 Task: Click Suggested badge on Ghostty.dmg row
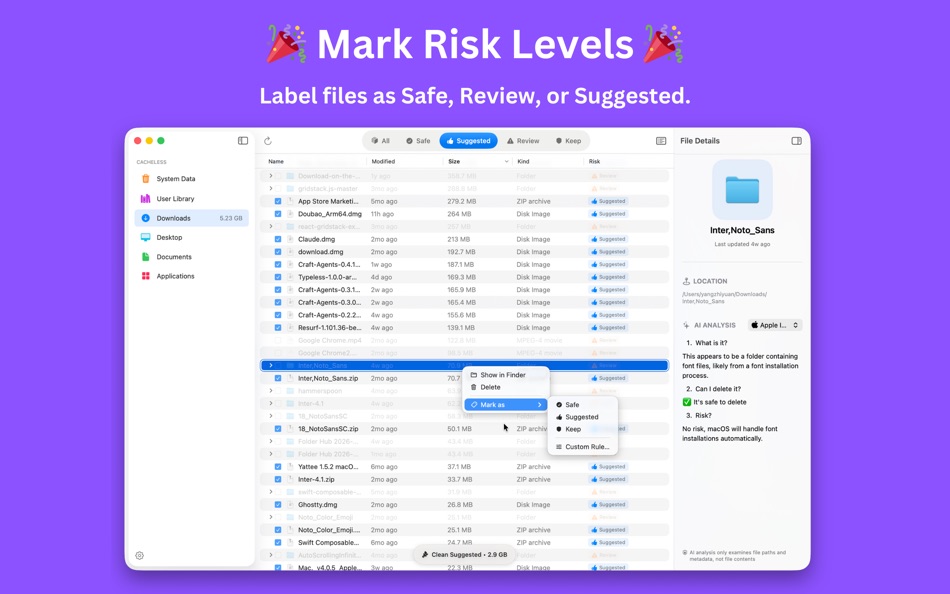click(x=608, y=505)
